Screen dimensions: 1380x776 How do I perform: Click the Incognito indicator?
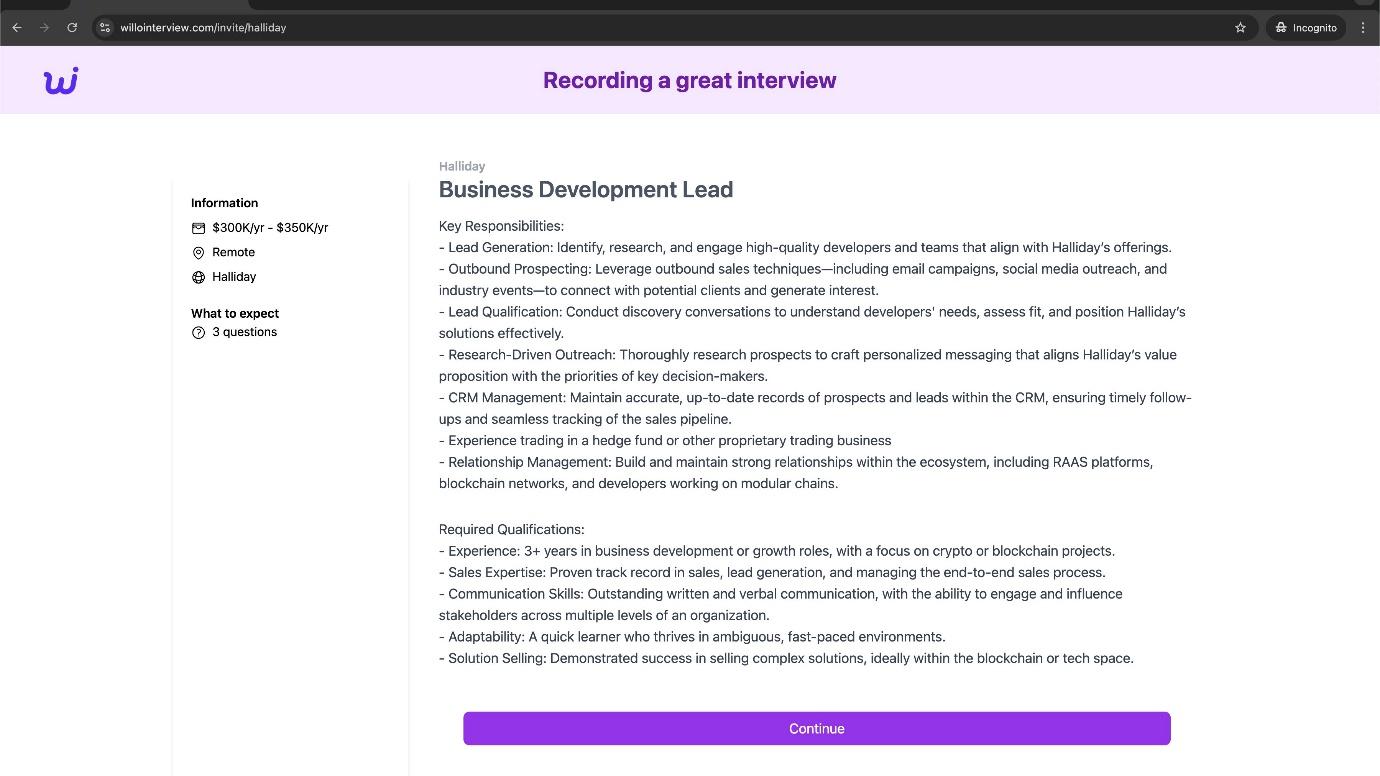(x=1306, y=28)
